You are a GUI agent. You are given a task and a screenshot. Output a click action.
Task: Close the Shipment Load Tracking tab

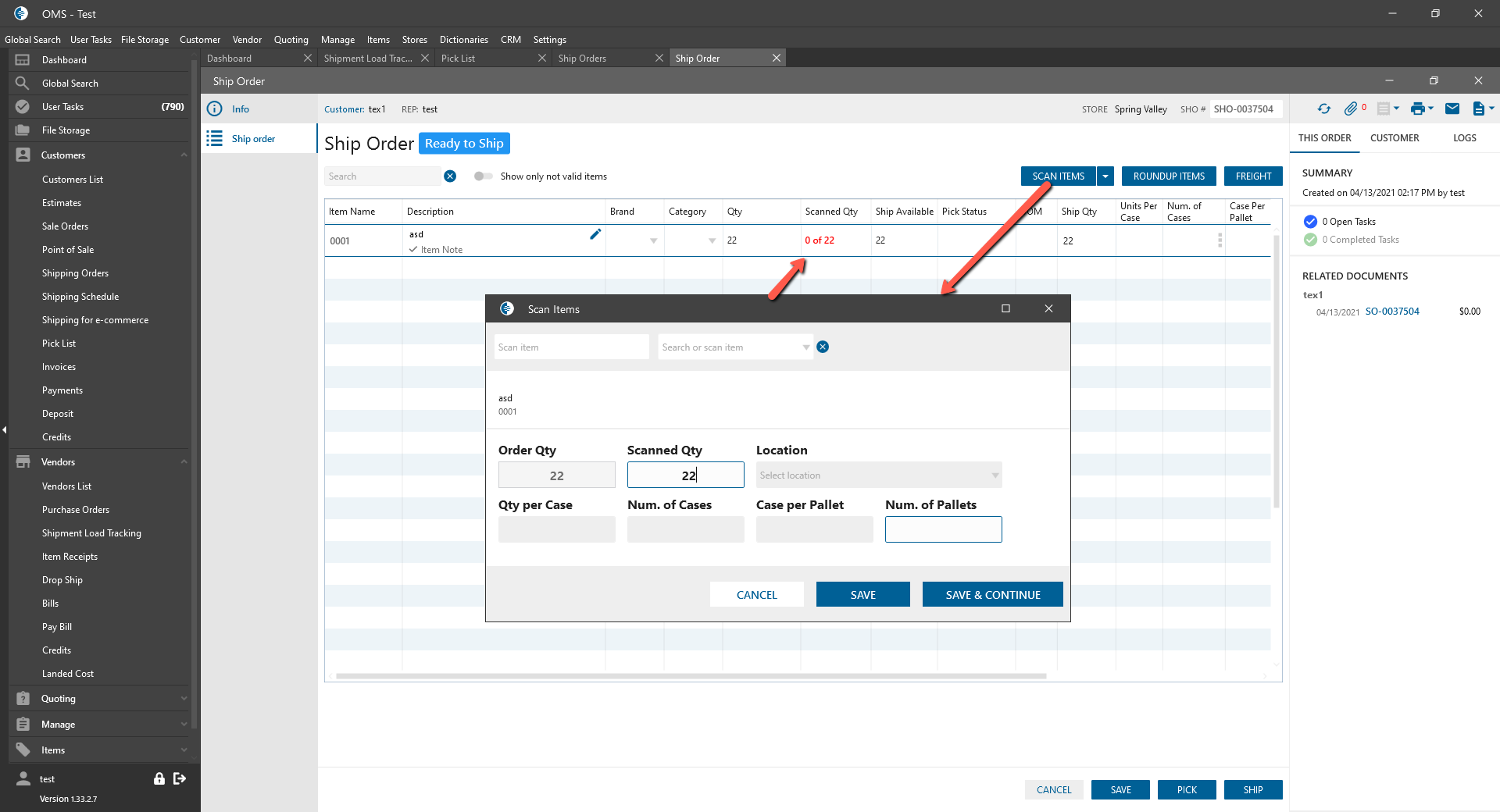tap(425, 59)
